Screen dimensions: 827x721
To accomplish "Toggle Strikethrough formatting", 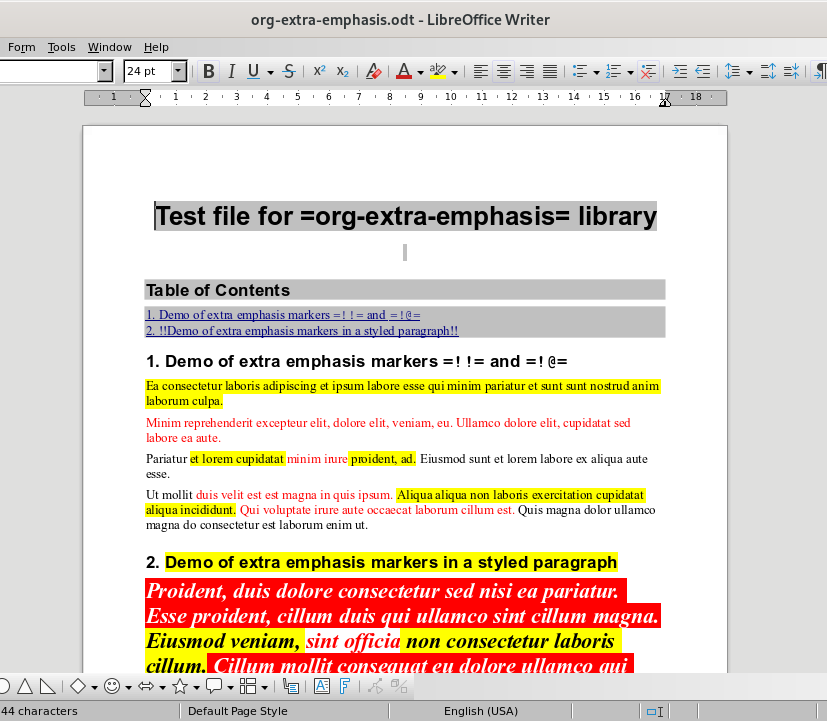I will pyautogui.click(x=289, y=71).
